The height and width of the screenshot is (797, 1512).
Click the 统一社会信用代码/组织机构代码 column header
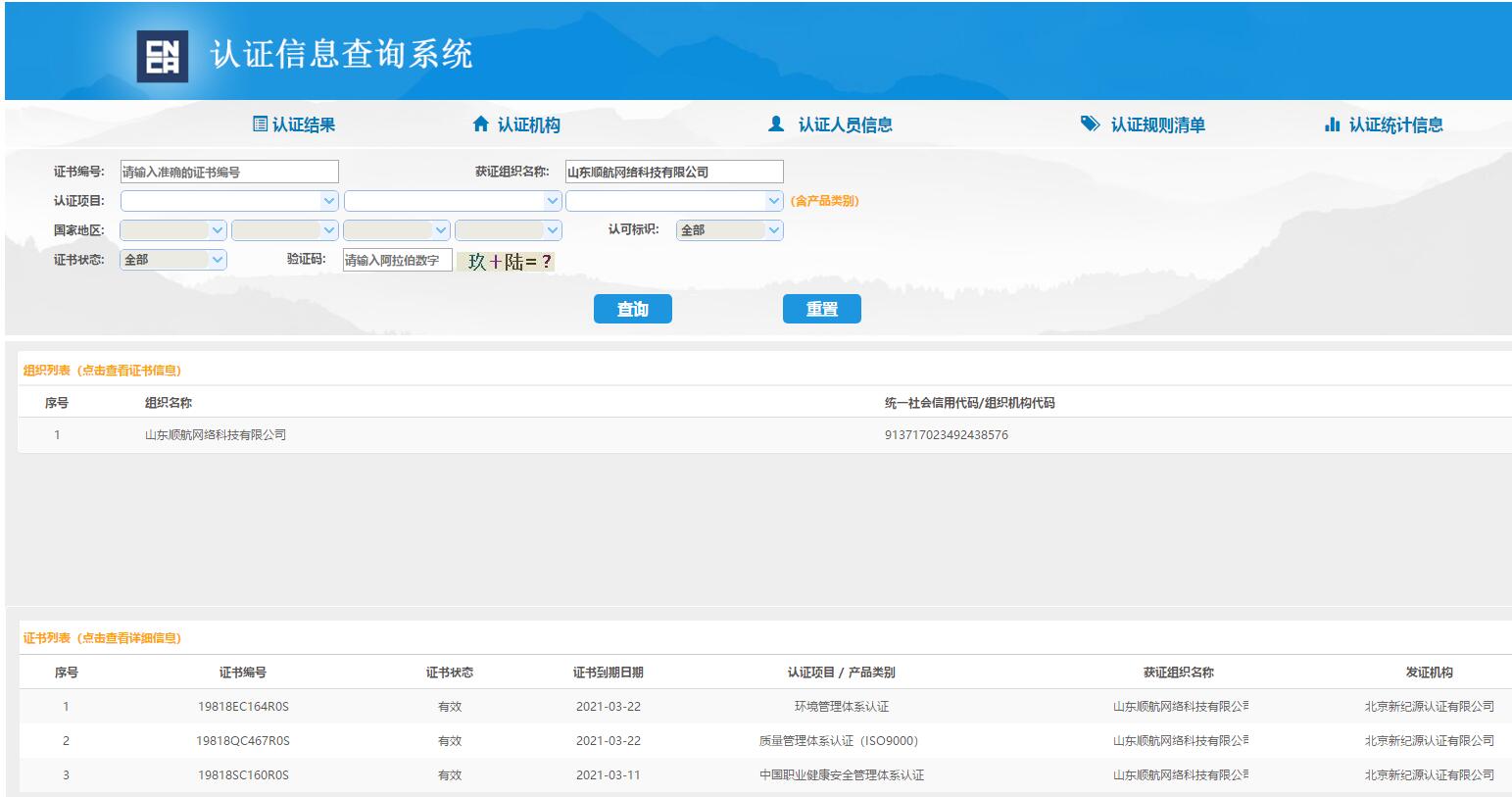coord(969,403)
